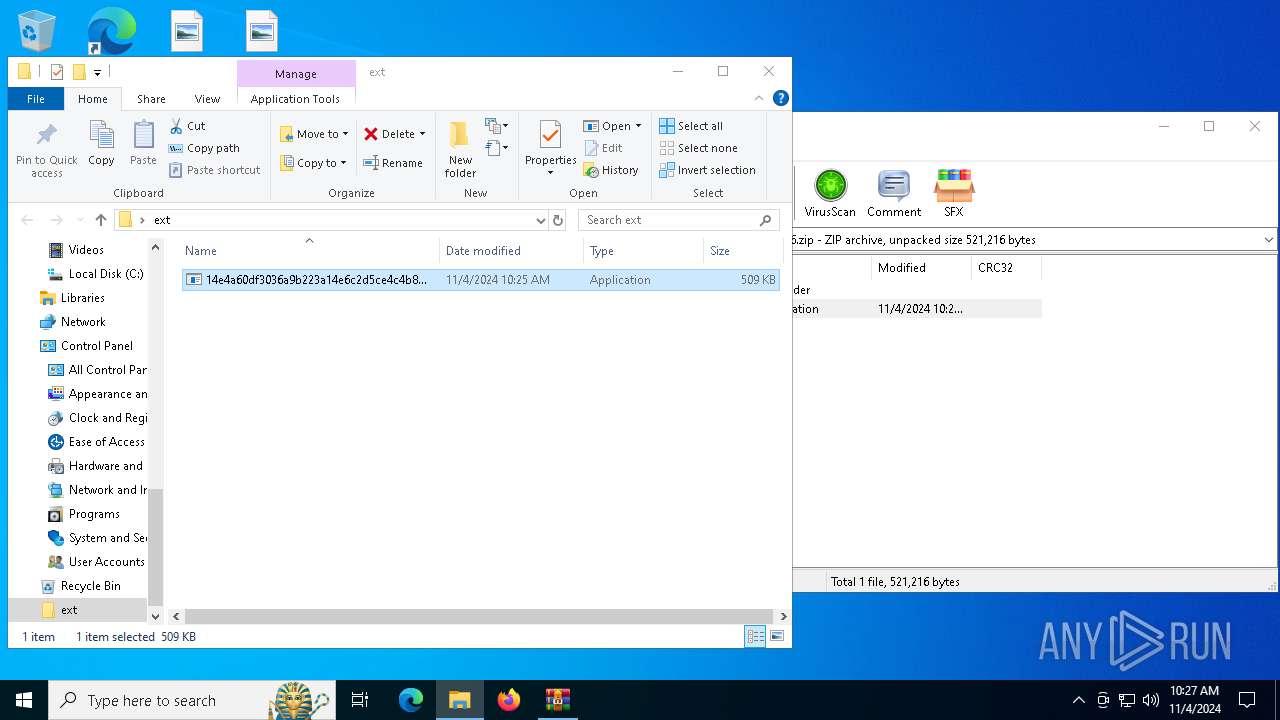Click Paste shortcut in ribbon

[x=214, y=170]
